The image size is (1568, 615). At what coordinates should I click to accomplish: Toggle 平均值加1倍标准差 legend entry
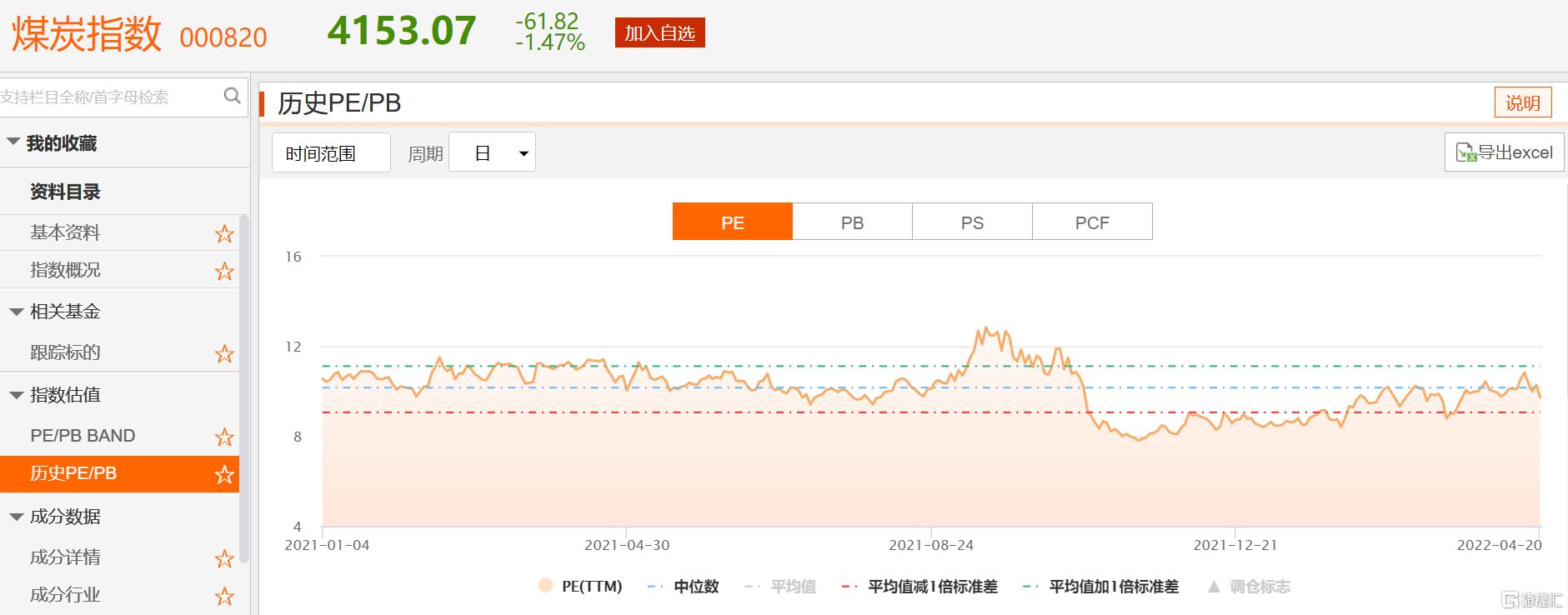1100,586
